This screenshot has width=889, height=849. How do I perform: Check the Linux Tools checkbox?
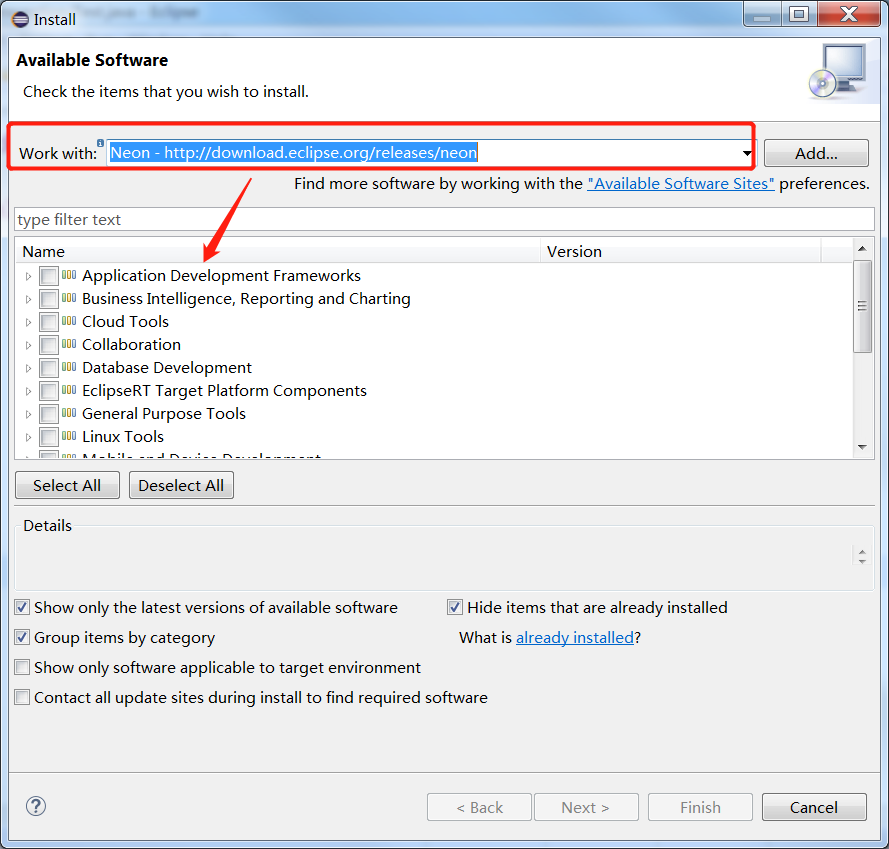pos(49,437)
